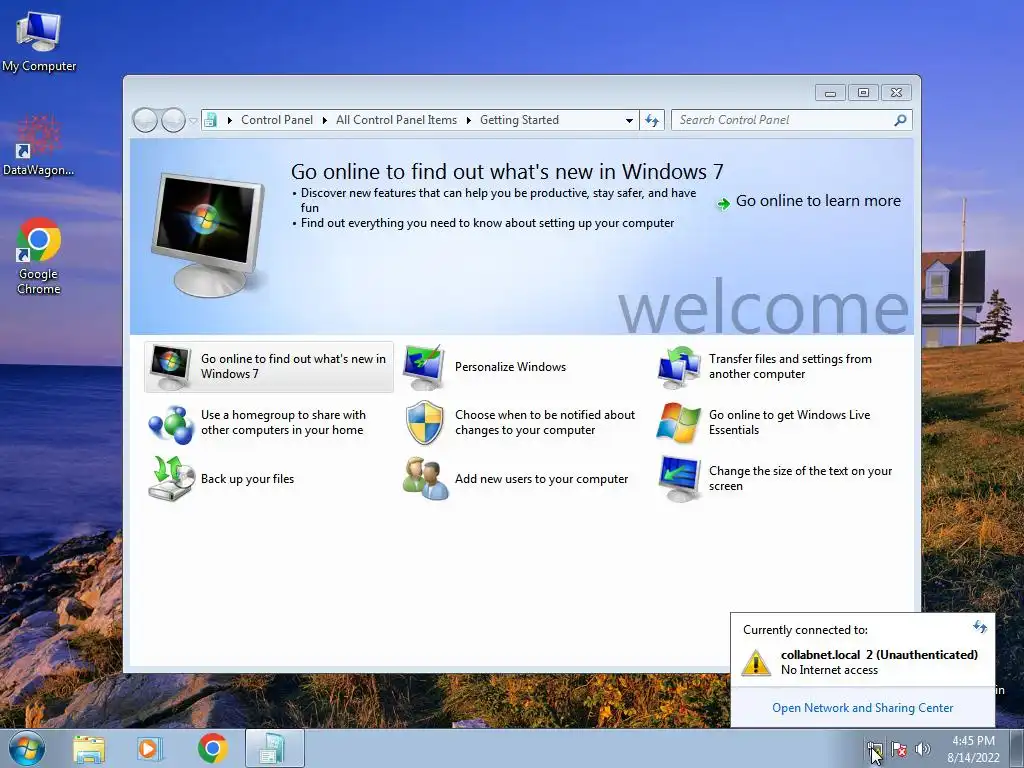Image resolution: width=1024 pixels, height=768 pixels.
Task: Expand arrow after All Control Panel Items
Action: [x=468, y=120]
